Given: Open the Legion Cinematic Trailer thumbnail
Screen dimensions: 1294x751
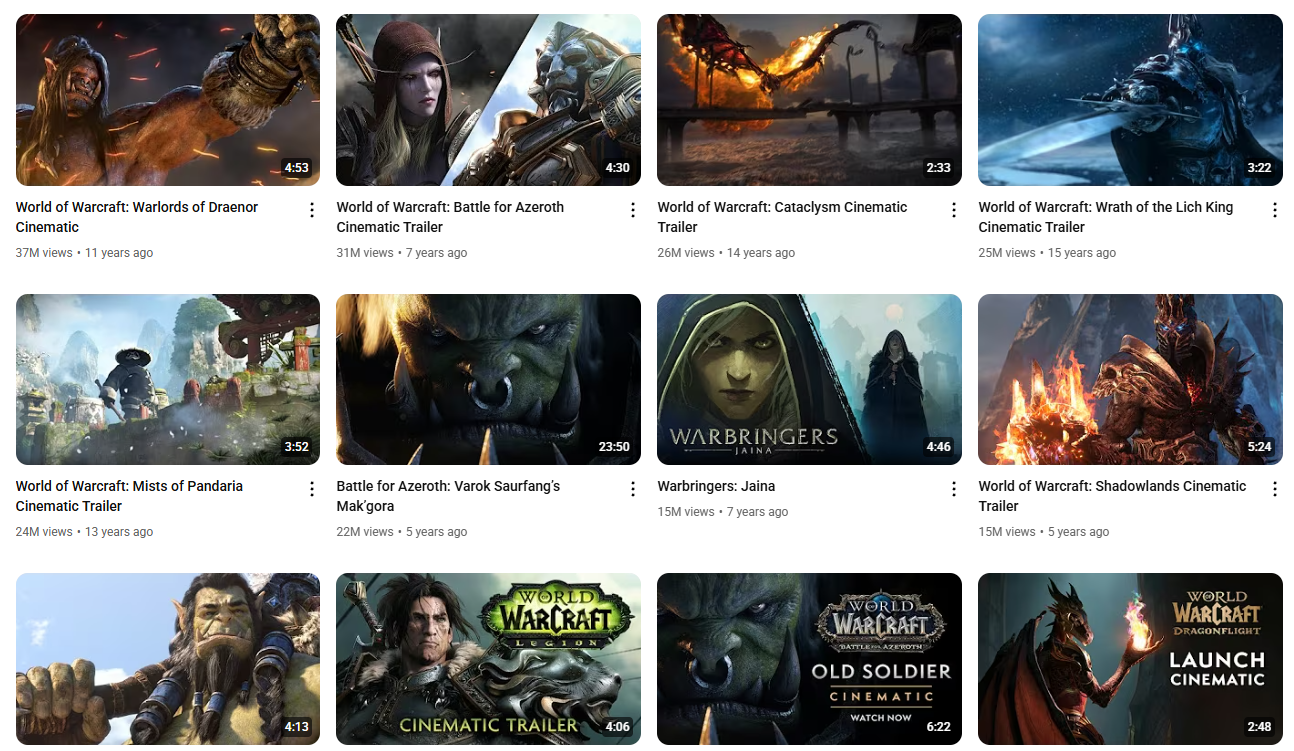Looking at the screenshot, I should tap(489, 659).
